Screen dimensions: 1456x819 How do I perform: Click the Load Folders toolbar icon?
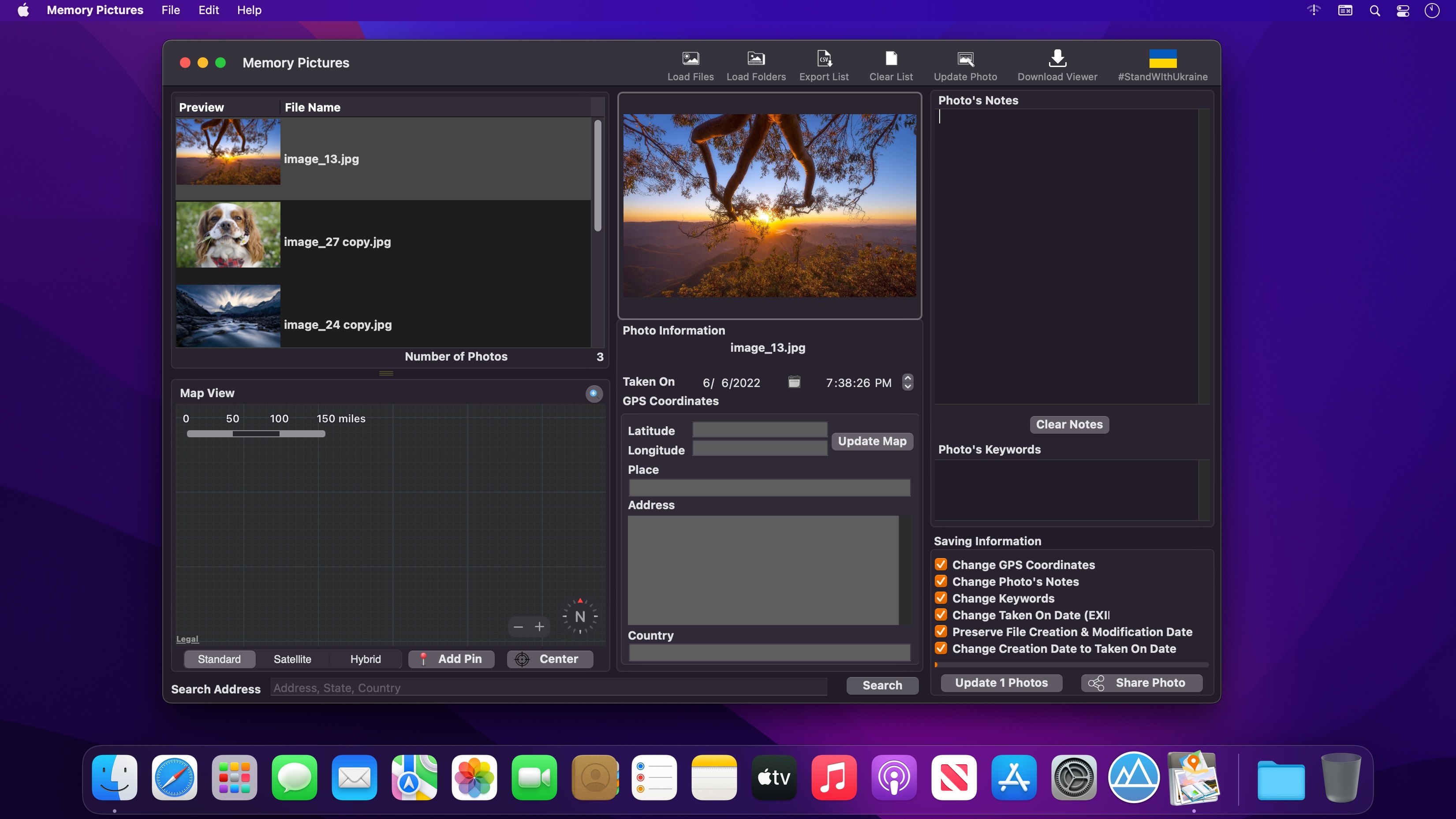[x=756, y=58]
